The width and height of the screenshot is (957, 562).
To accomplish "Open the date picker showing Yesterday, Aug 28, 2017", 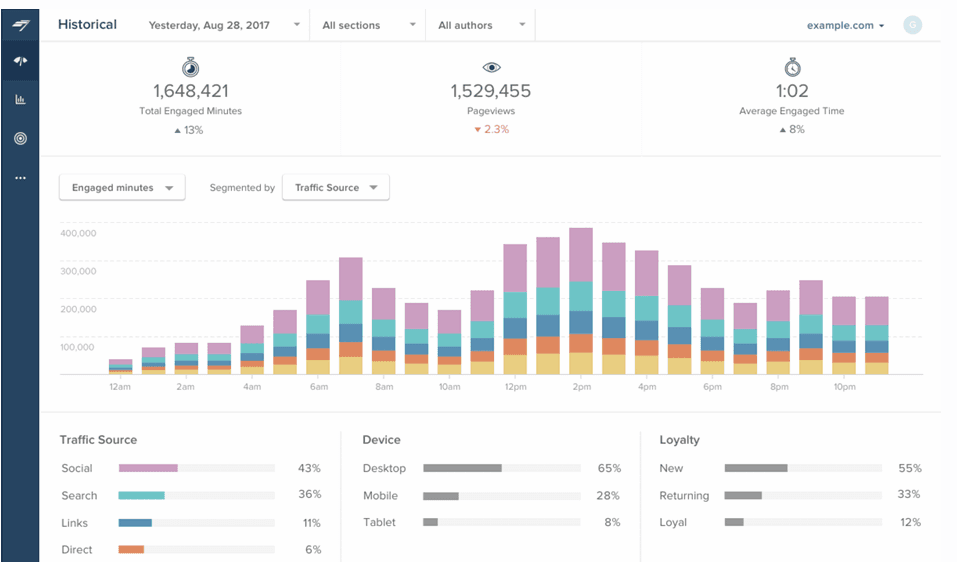I will click(223, 25).
